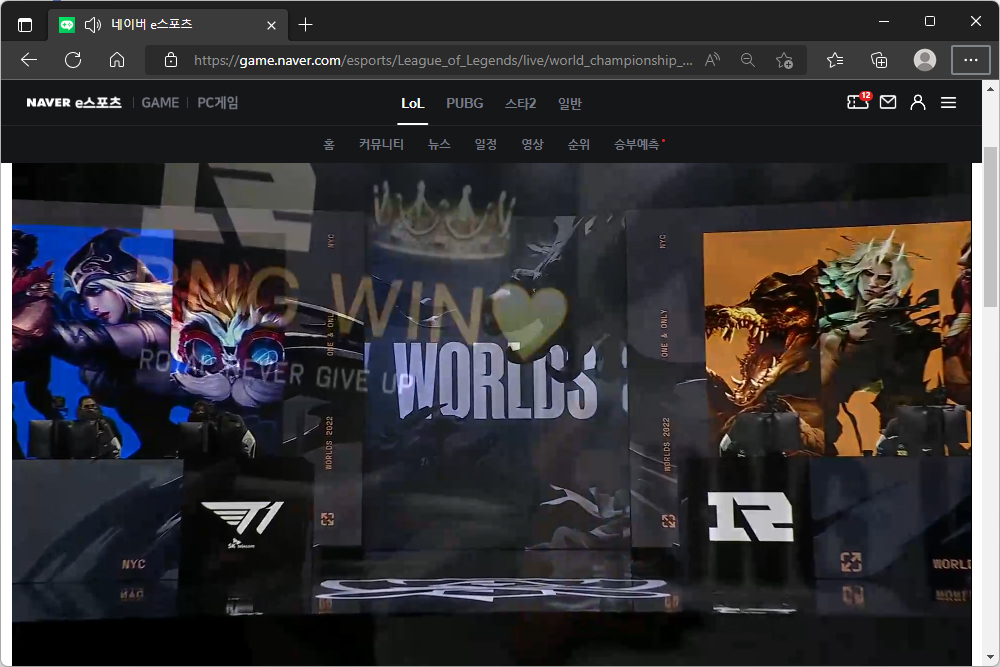Click the scrollbar up arrow
The height and width of the screenshot is (667, 1000).
[x=990, y=89]
